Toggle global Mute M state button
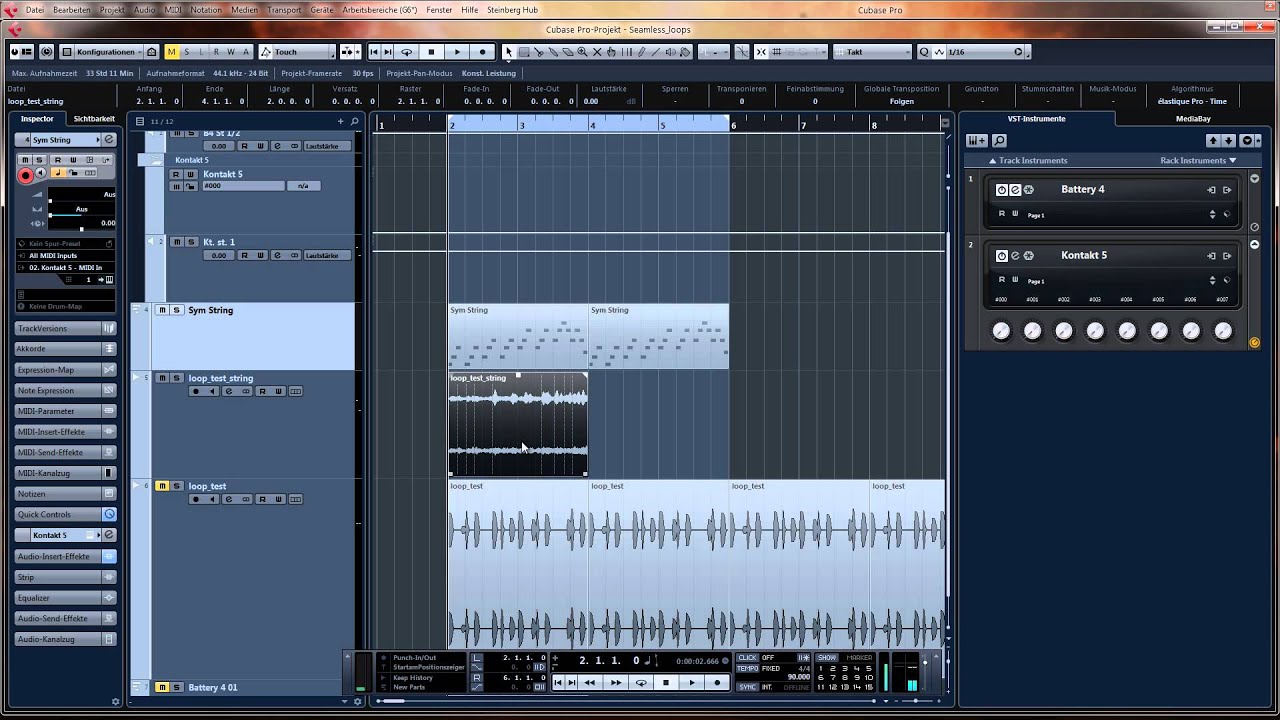 (x=172, y=52)
